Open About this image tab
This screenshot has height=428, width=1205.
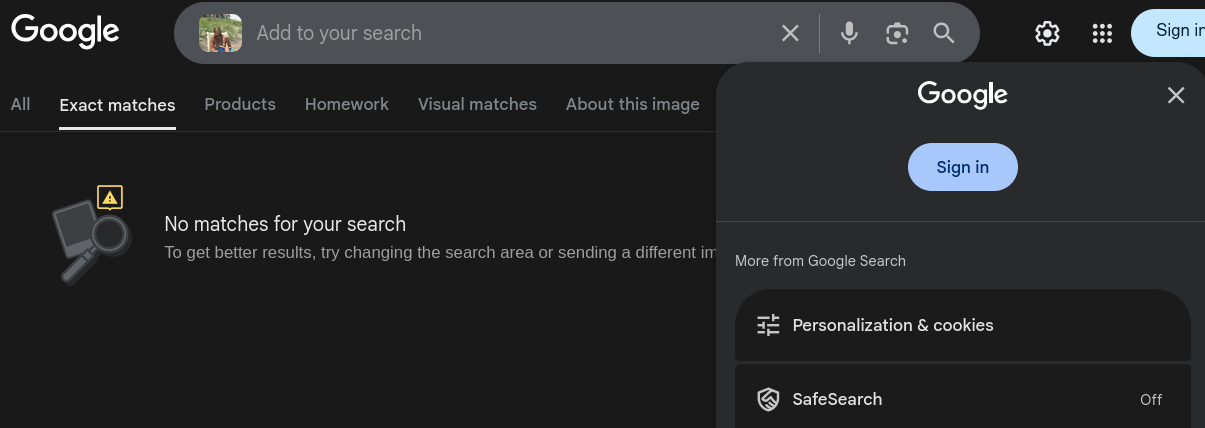pyautogui.click(x=633, y=104)
